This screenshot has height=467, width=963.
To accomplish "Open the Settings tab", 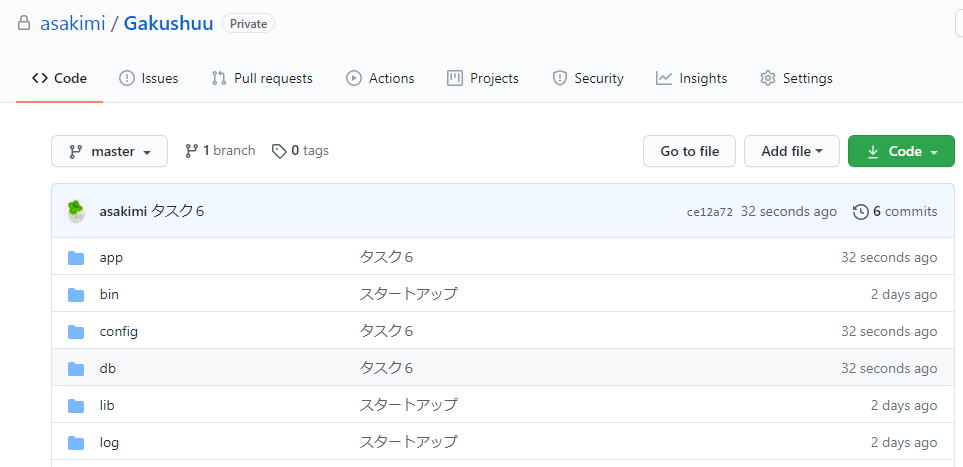I will [x=796, y=79].
